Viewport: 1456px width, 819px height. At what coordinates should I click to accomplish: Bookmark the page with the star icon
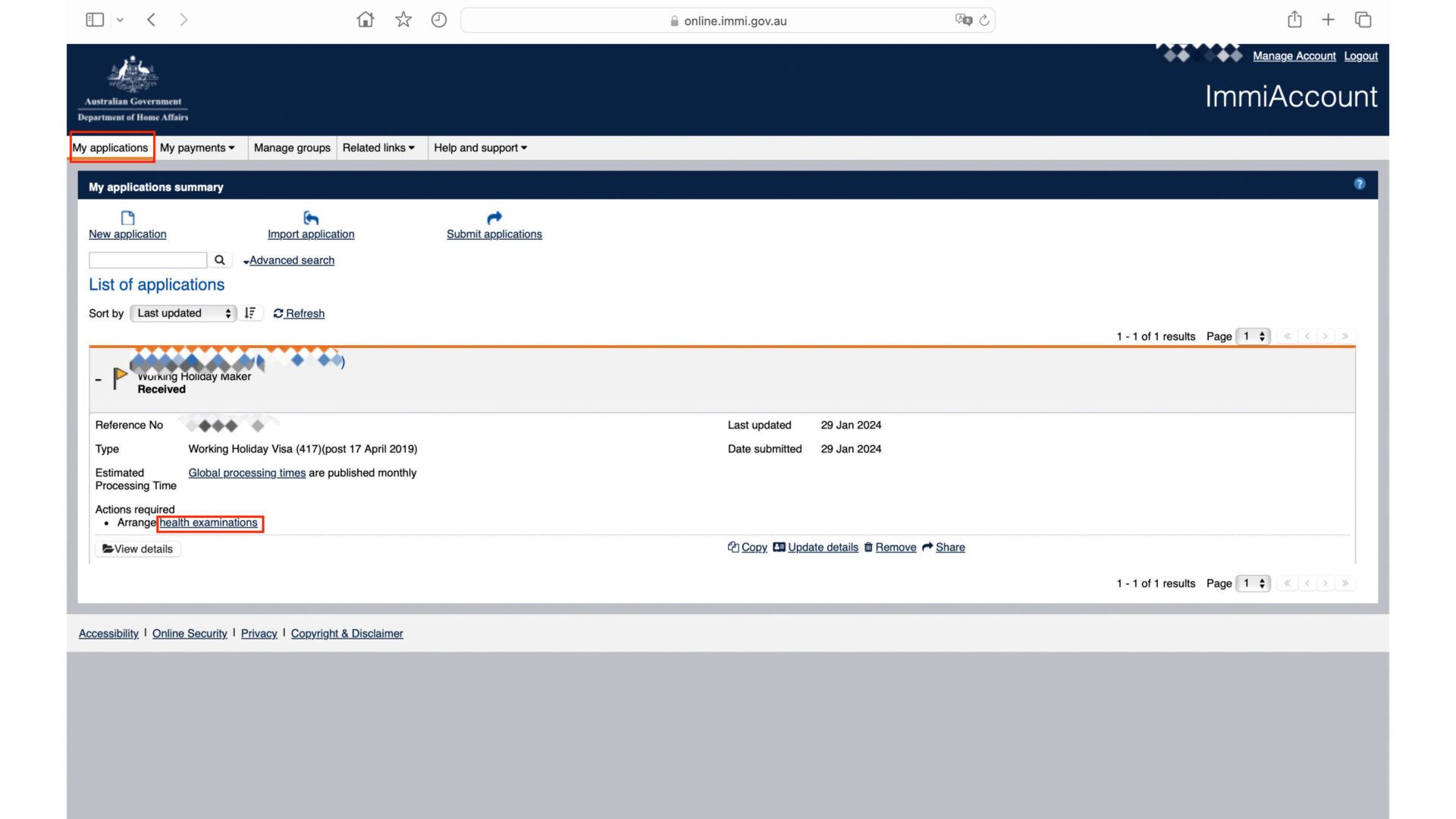click(403, 20)
